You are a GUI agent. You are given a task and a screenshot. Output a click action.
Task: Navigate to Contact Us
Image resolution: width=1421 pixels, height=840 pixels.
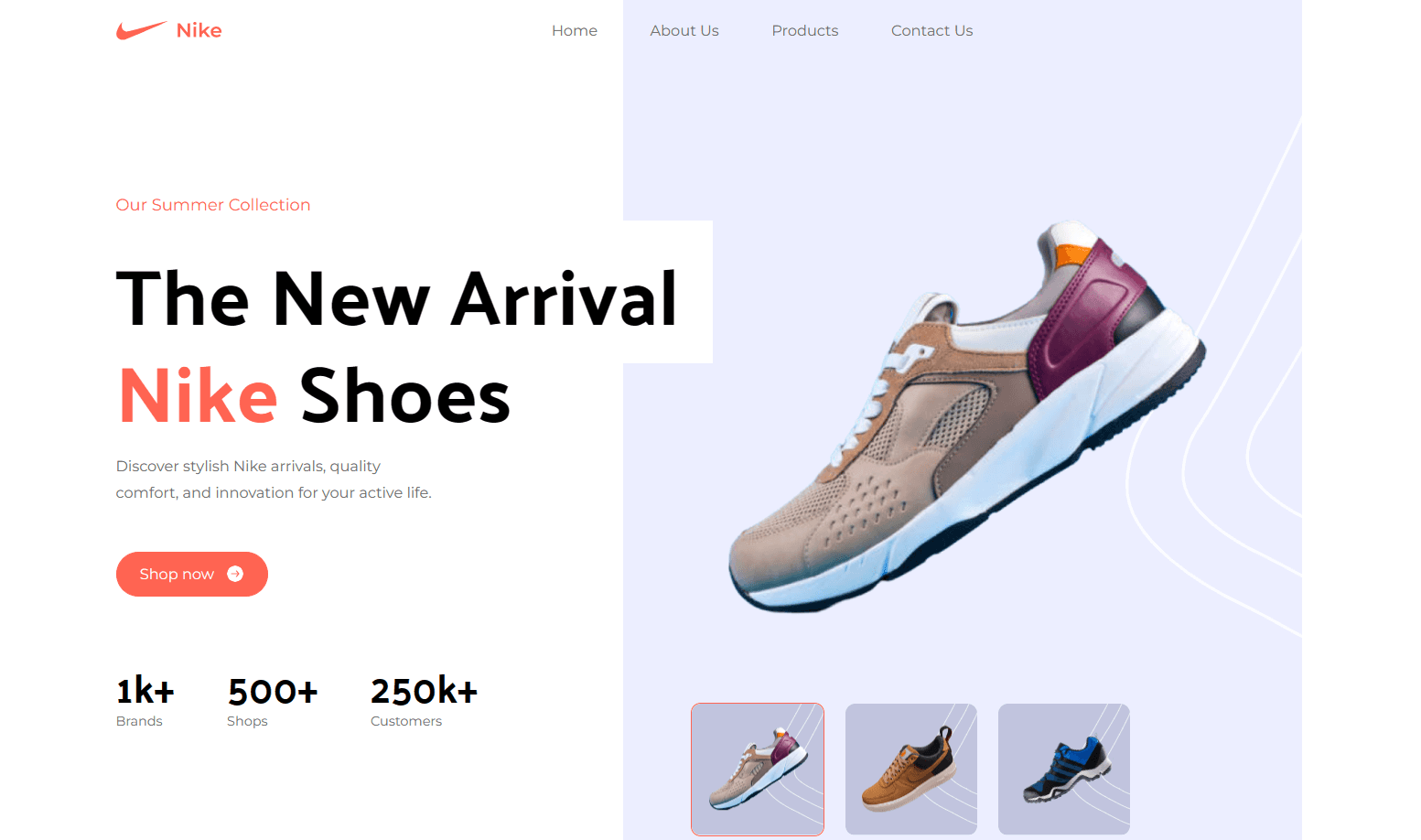(931, 30)
